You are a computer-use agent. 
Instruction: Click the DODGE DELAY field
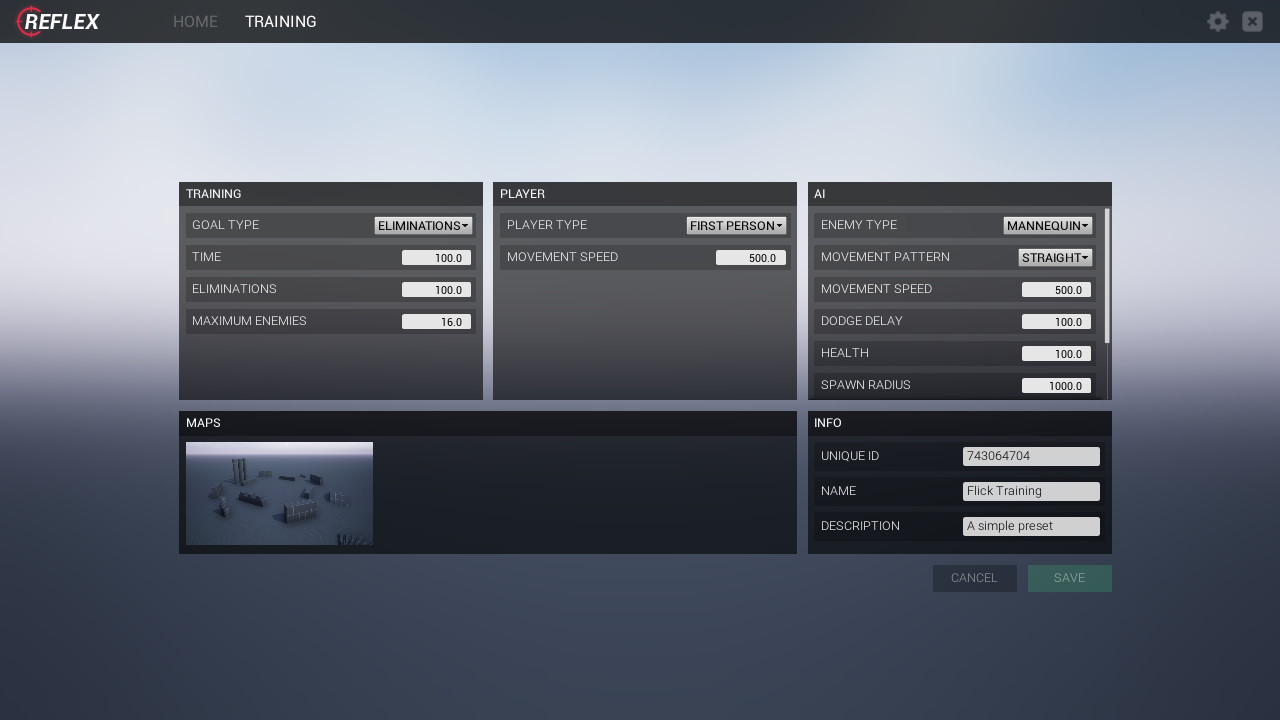pyautogui.click(x=1057, y=321)
